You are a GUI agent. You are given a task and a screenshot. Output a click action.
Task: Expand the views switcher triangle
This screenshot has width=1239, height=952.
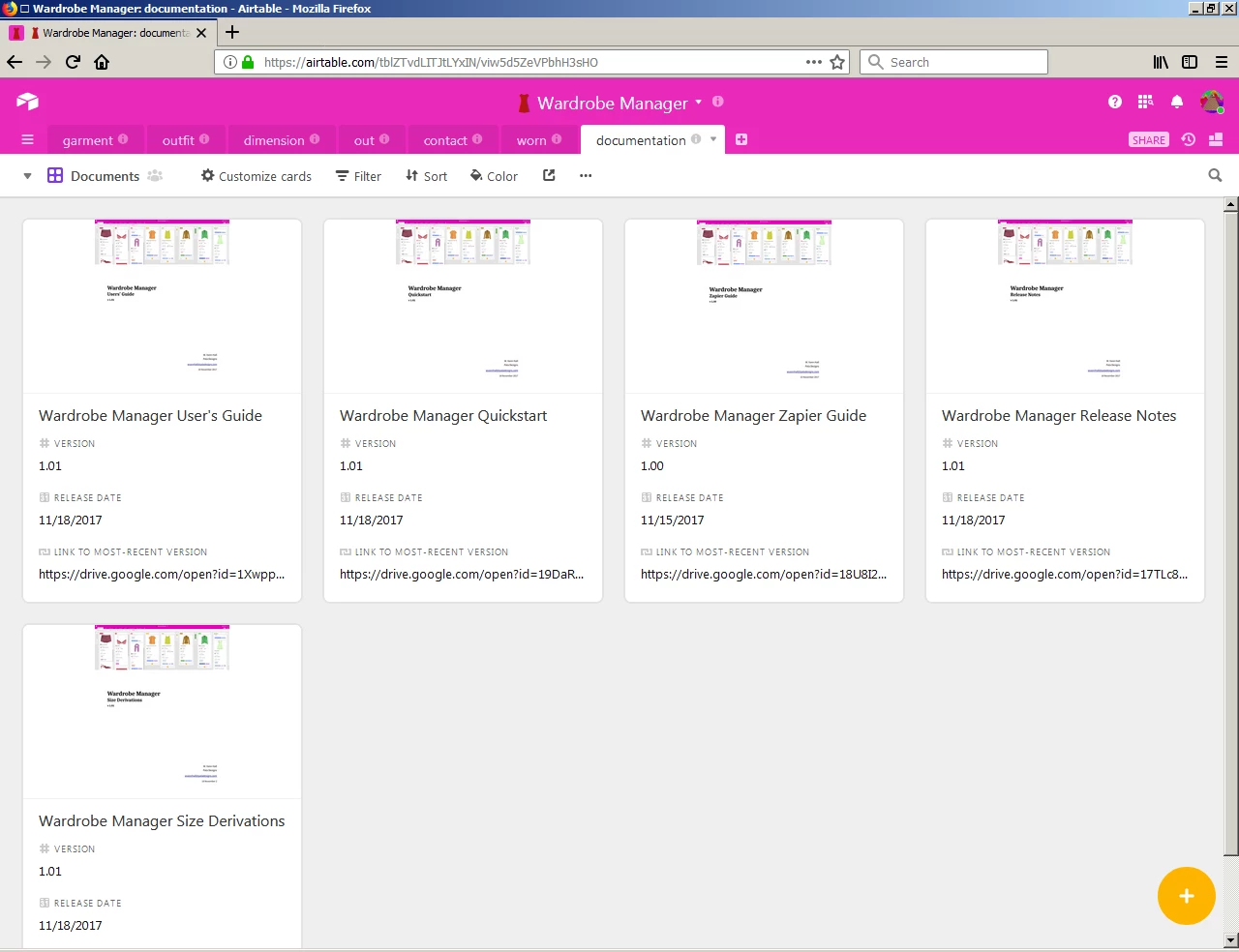click(x=27, y=176)
